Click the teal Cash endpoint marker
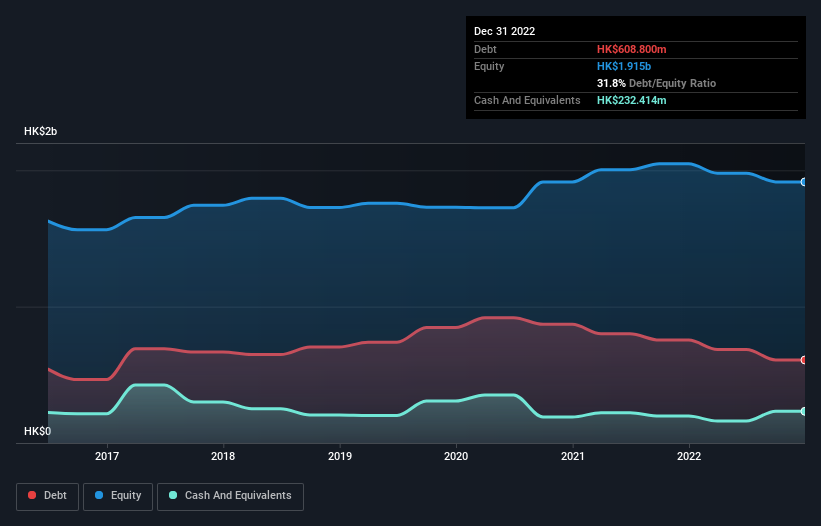The height and width of the screenshot is (526, 821). tap(804, 411)
